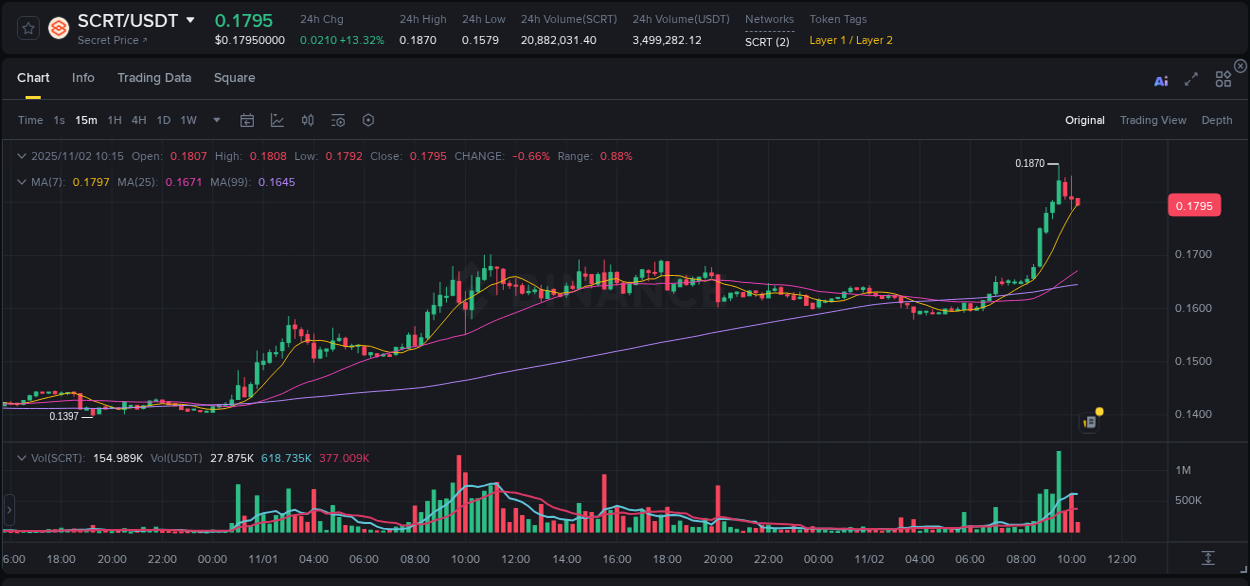This screenshot has width=1250, height=586.
Task: Open the widgets layout icon
Action: (x=1223, y=78)
